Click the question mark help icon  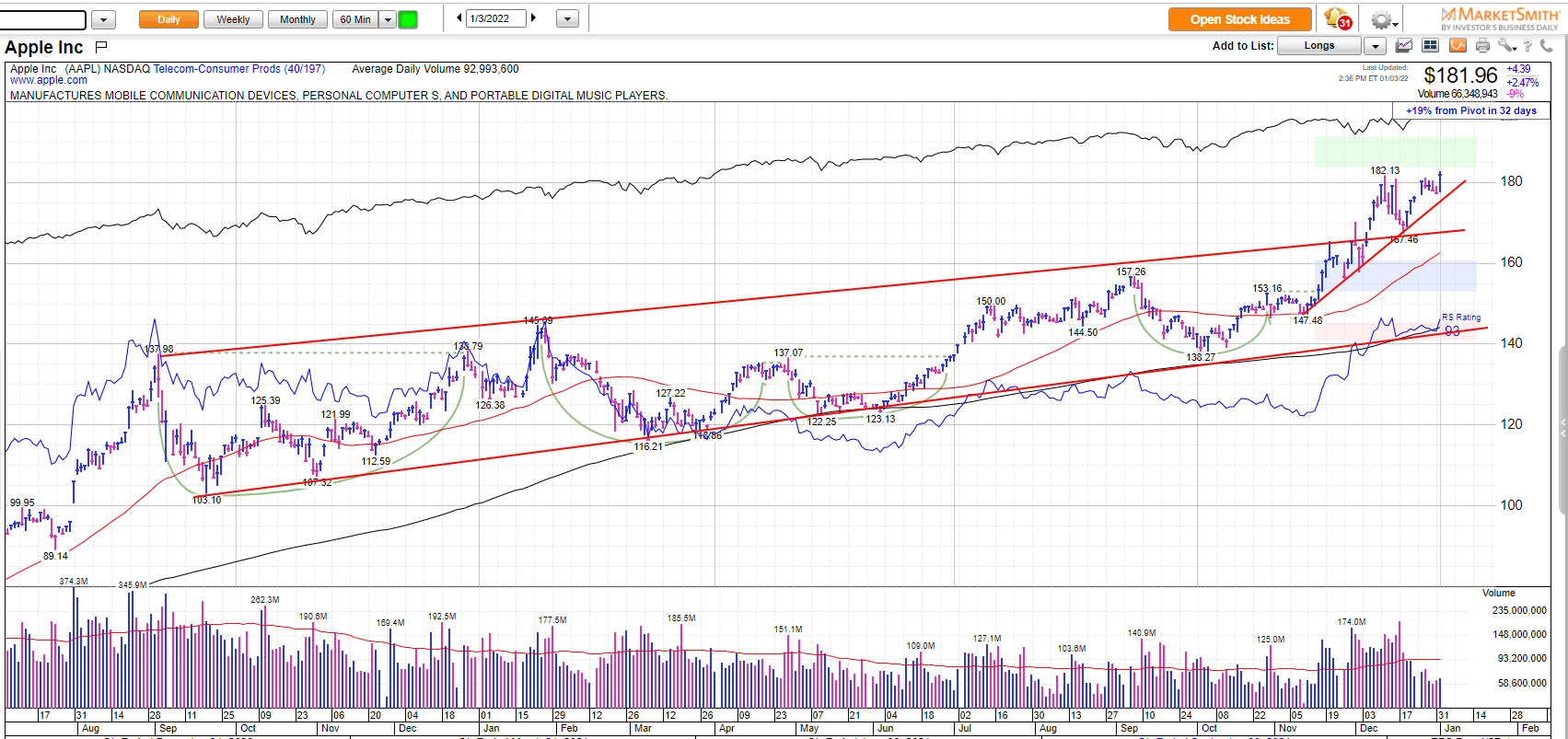tap(1527, 45)
